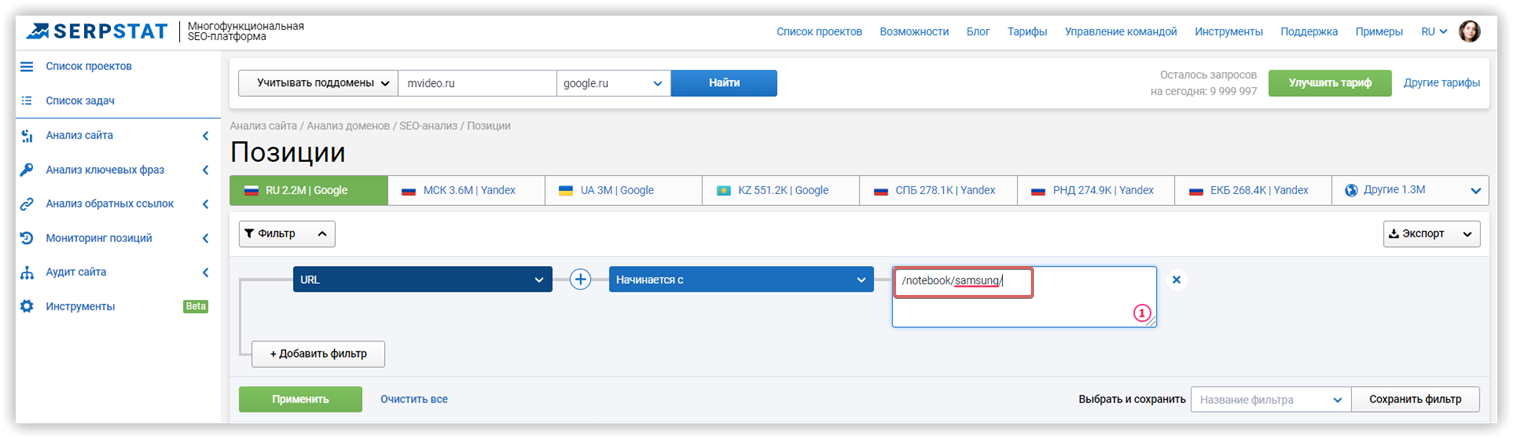Open Название фильтра saved filter dropdown

coord(1271,400)
